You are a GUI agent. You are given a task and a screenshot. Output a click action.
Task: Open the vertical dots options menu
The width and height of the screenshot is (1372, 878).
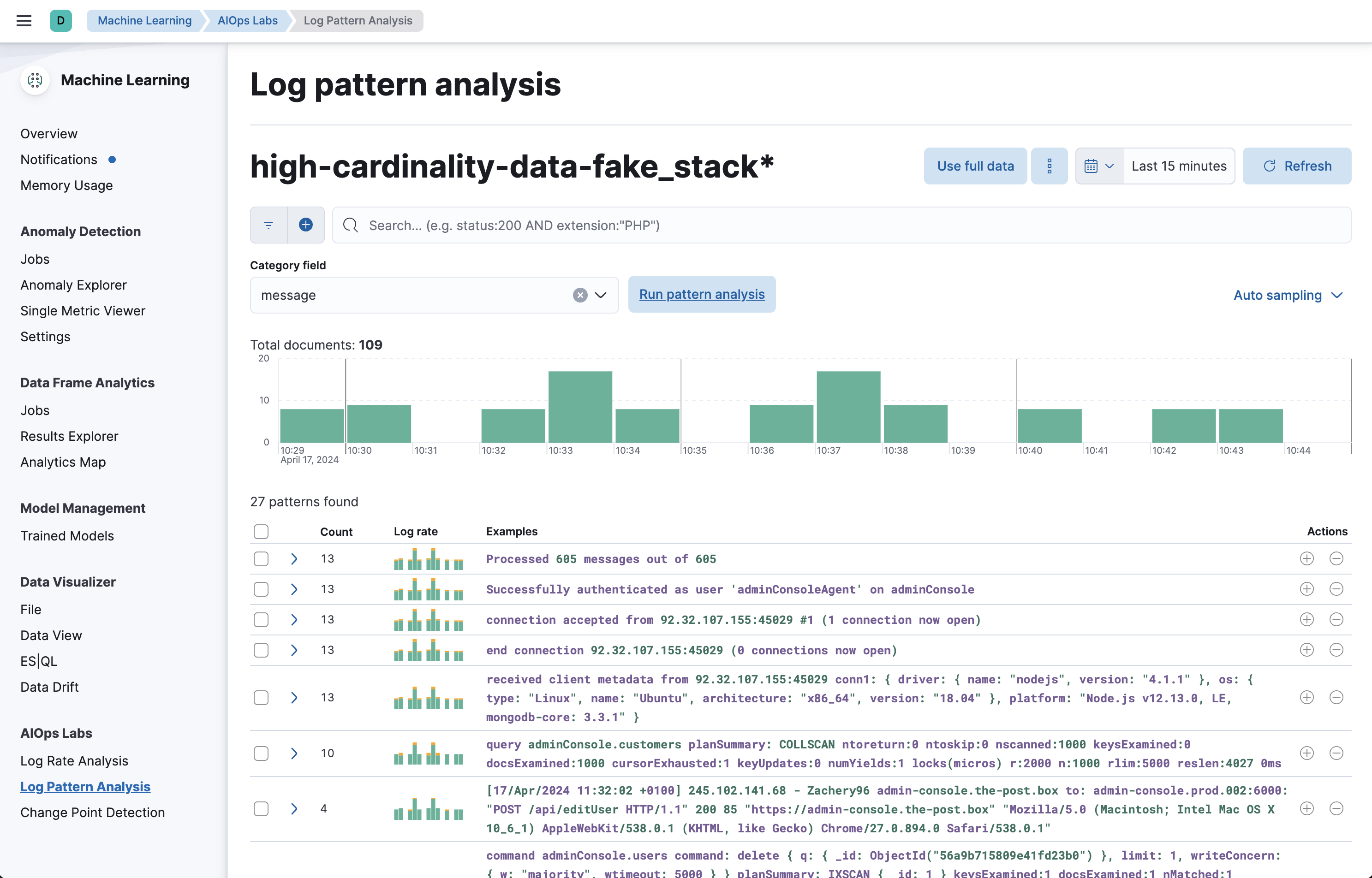click(x=1049, y=166)
